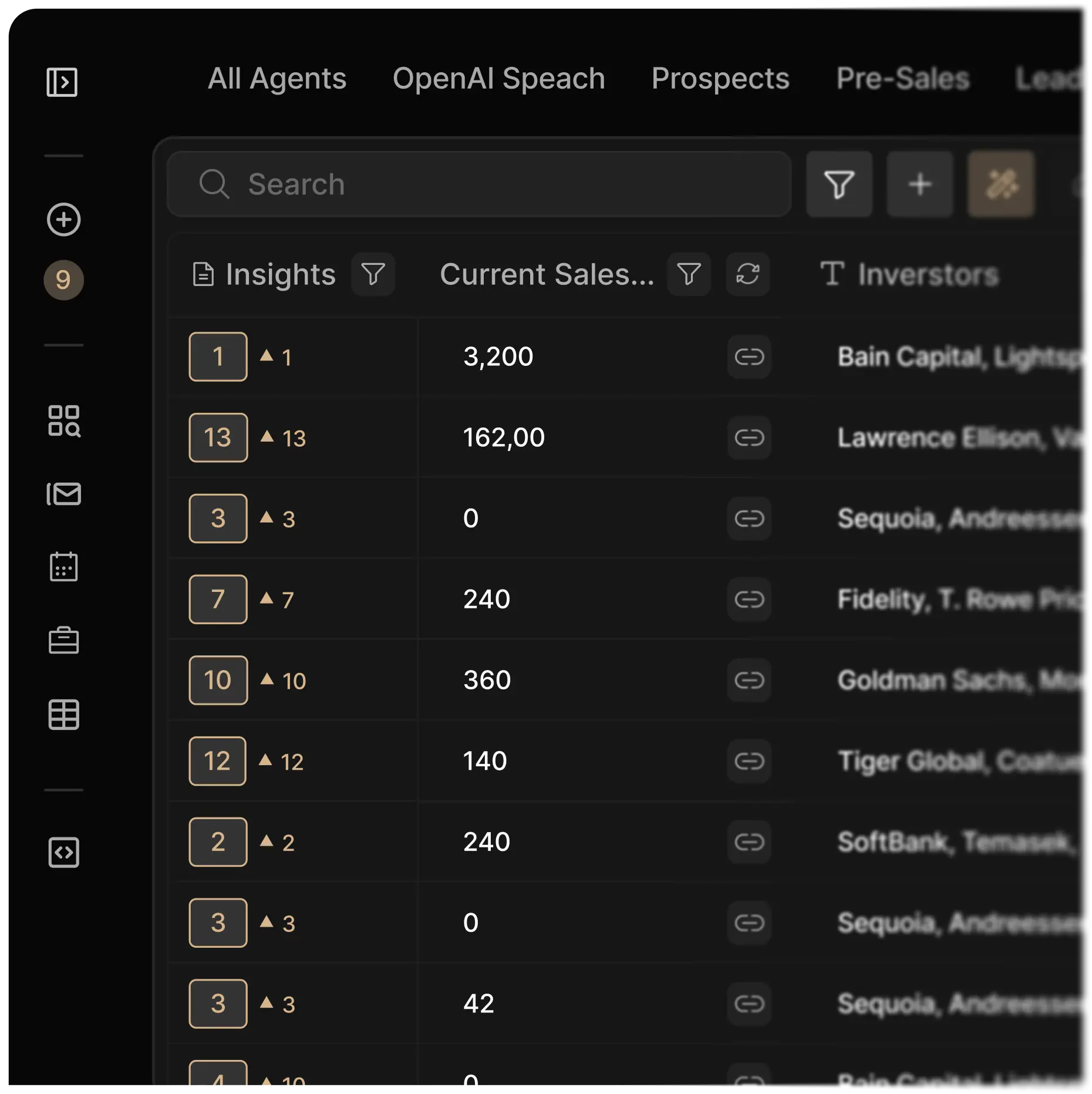The height and width of the screenshot is (1094, 1092).
Task: Switch to the All Agents tab
Action: click(x=277, y=79)
